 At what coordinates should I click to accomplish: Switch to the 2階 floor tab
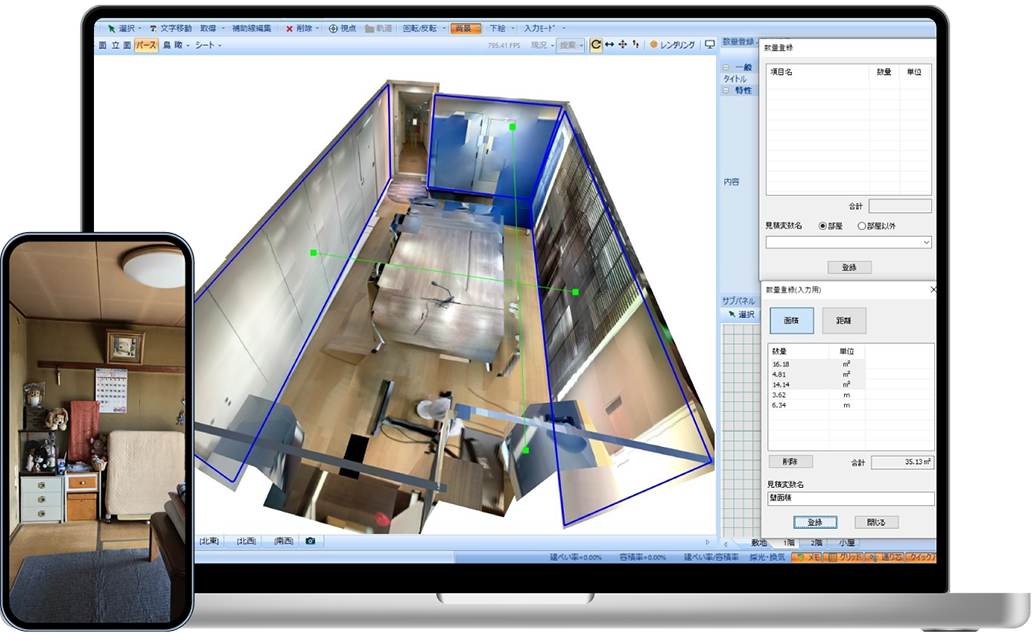817,542
